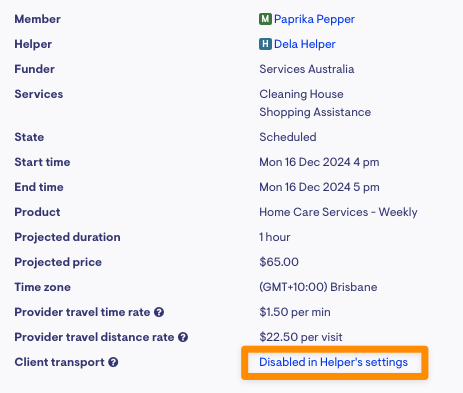Open the Dela Helper profile link
The image size is (463, 393).
pyautogui.click(x=305, y=44)
